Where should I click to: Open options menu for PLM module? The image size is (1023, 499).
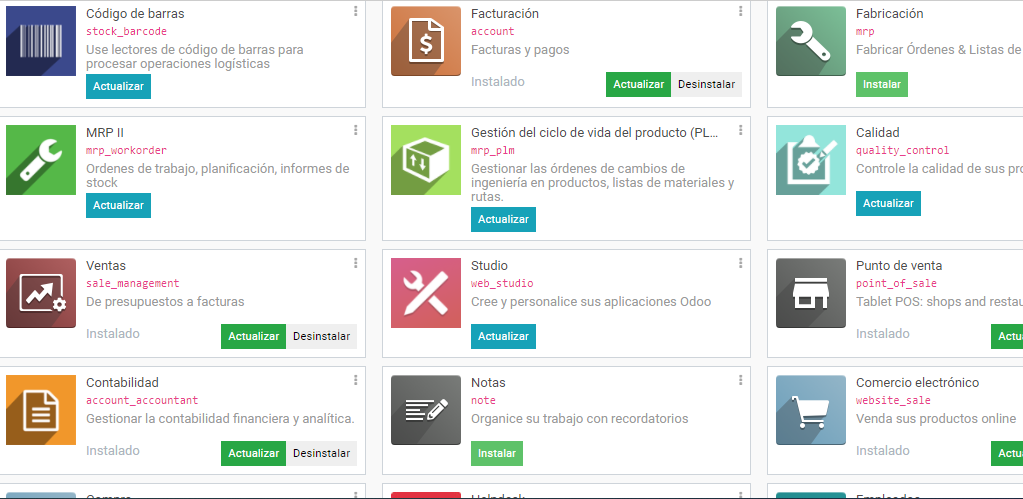tap(741, 130)
